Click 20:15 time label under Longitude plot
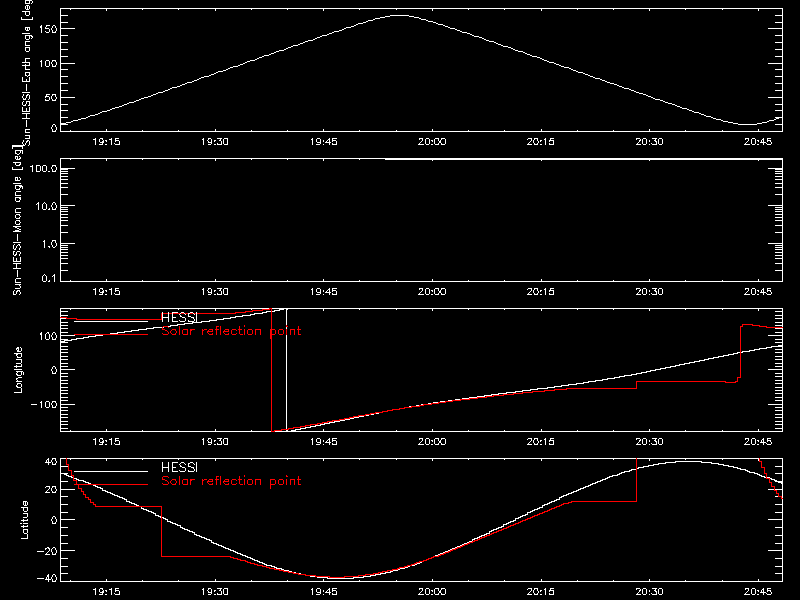The height and width of the screenshot is (600, 800). pos(541,441)
